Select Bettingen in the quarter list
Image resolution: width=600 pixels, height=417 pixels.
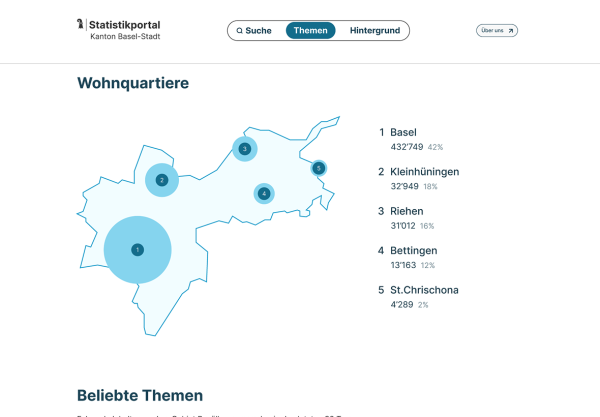click(x=413, y=250)
